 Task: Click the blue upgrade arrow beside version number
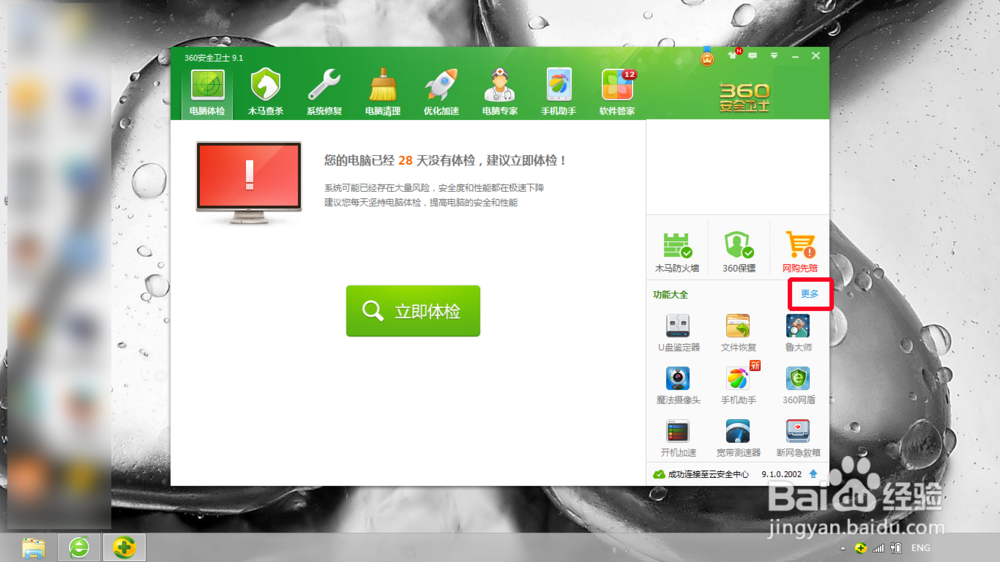[x=813, y=474]
